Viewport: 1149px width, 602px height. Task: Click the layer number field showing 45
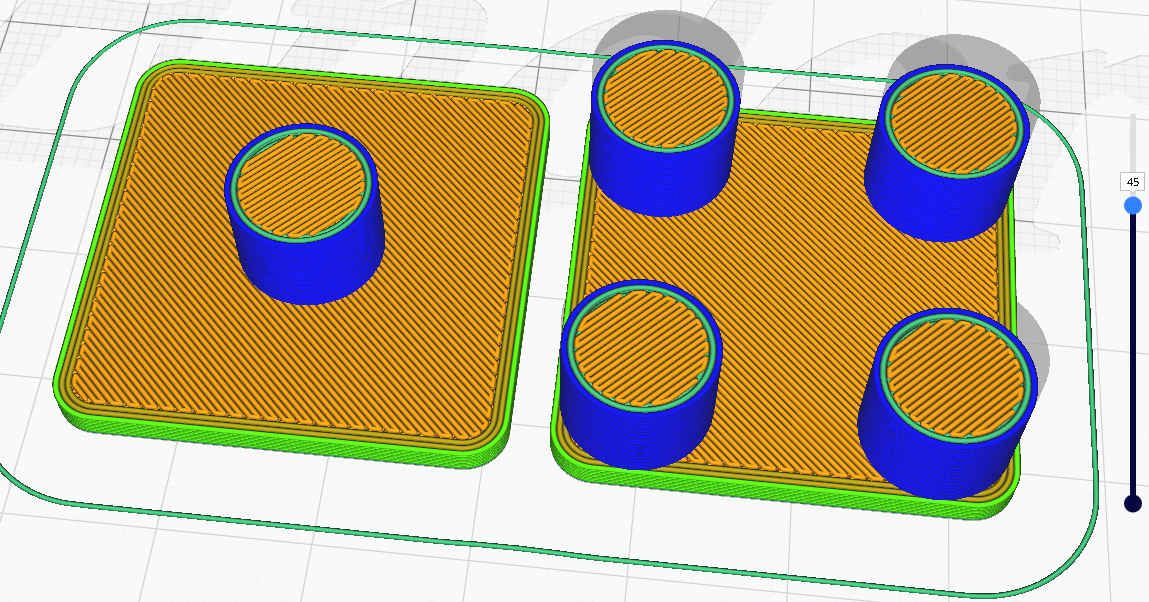coord(1131,183)
